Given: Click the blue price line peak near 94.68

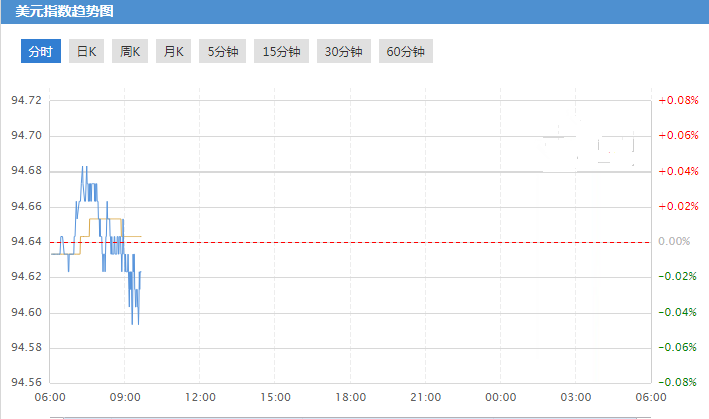Looking at the screenshot, I should 84,167.
